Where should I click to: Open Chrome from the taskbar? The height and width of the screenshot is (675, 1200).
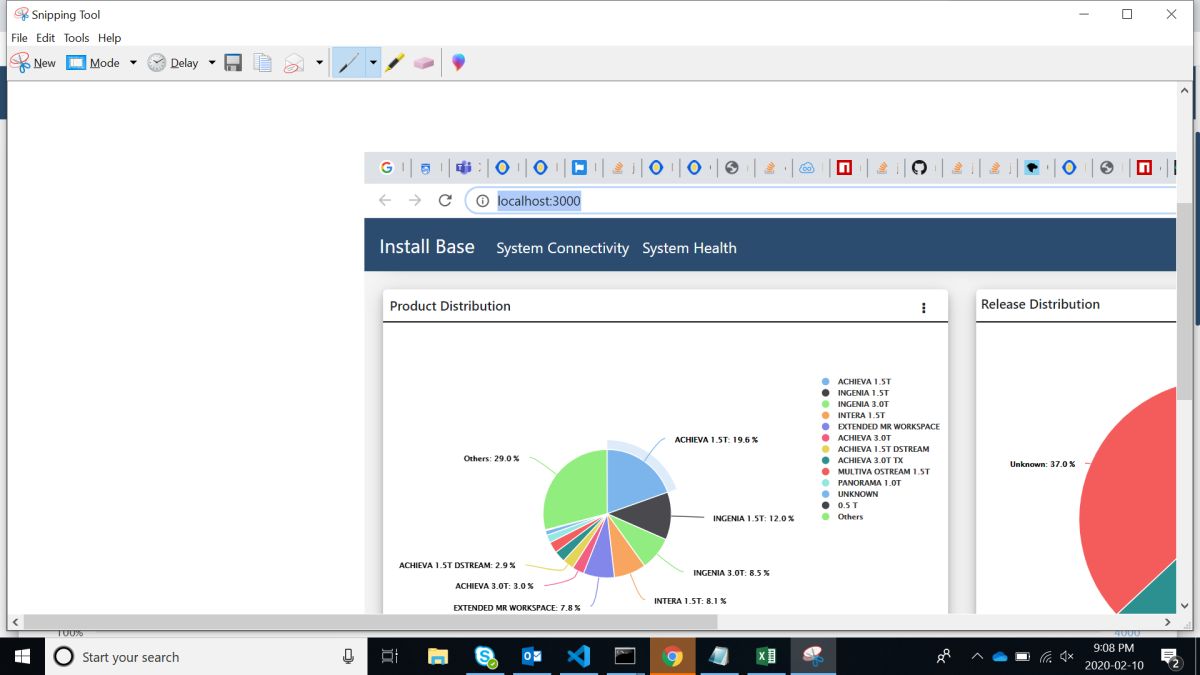pyautogui.click(x=672, y=656)
